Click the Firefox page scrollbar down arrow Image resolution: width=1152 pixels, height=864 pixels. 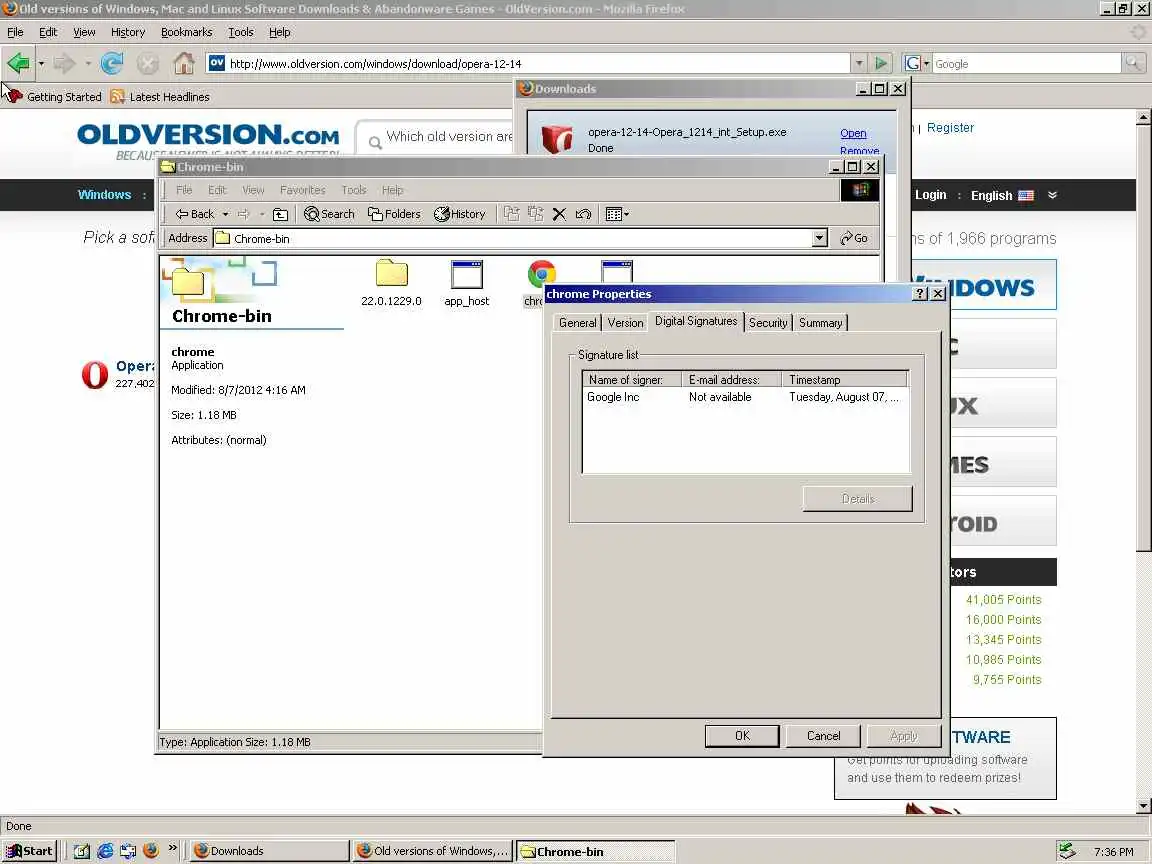1143,806
